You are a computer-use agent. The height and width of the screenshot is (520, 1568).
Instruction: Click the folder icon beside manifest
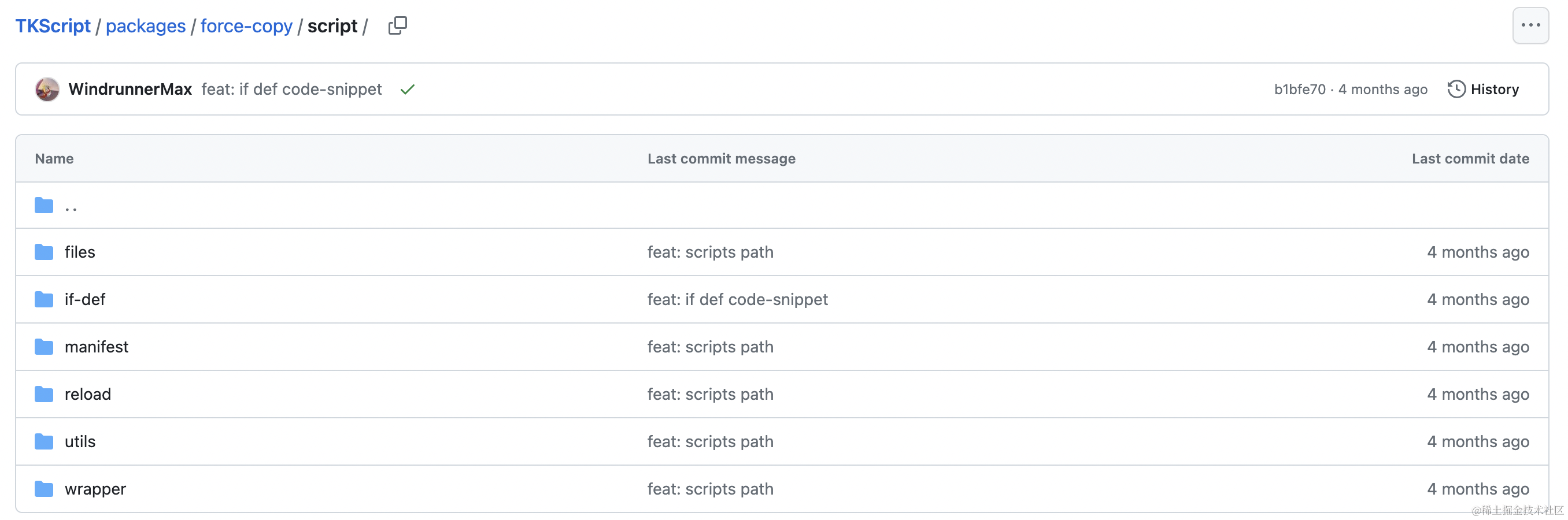pyautogui.click(x=44, y=347)
